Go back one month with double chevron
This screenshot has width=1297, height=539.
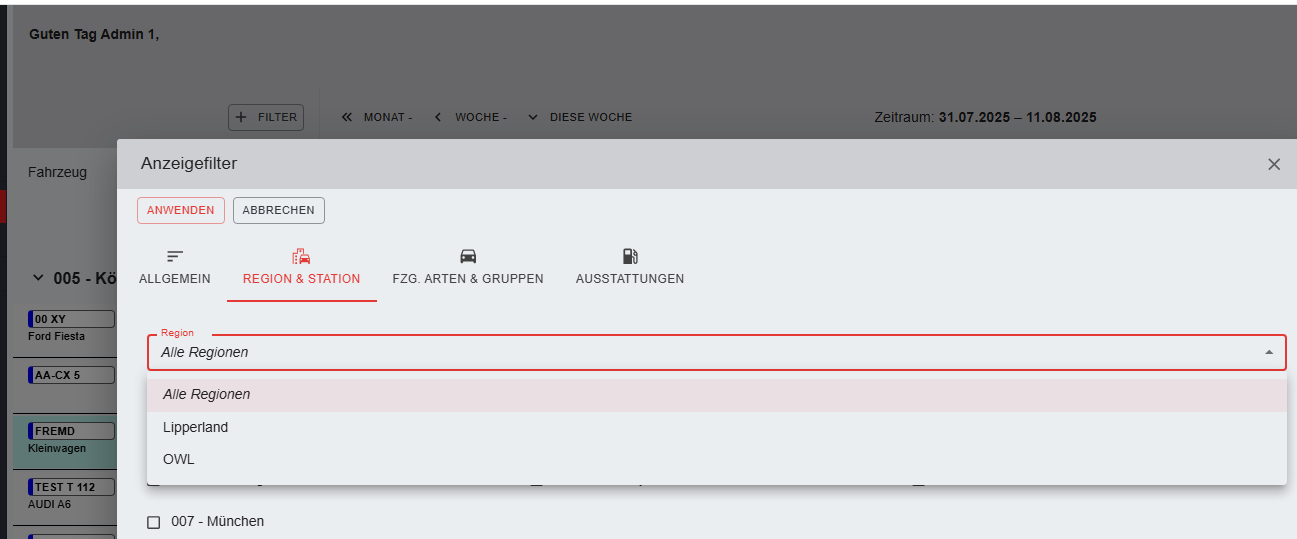click(347, 117)
